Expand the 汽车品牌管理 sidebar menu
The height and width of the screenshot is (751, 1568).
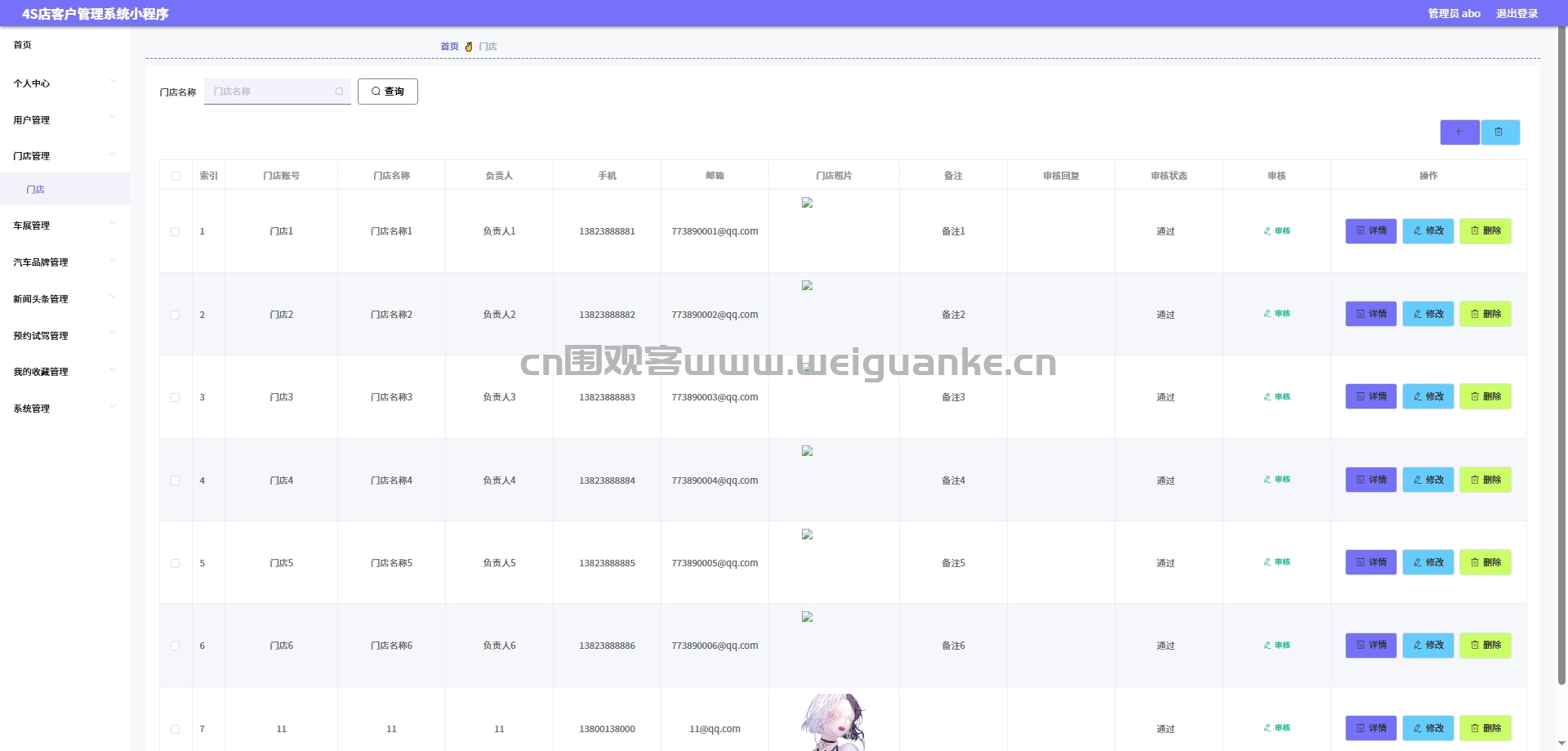click(x=65, y=262)
